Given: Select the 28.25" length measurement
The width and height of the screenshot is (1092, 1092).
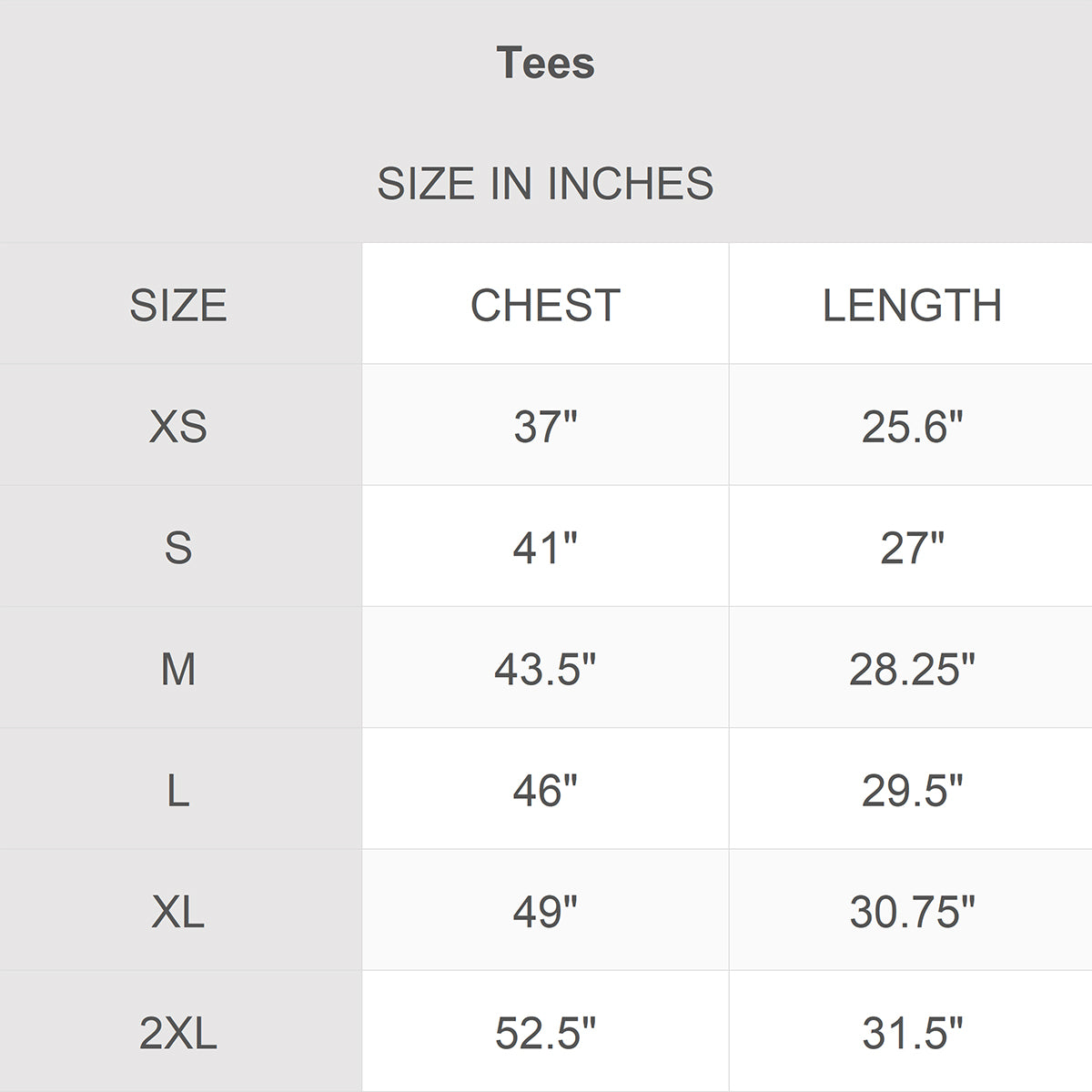Looking at the screenshot, I should click(x=912, y=669).
